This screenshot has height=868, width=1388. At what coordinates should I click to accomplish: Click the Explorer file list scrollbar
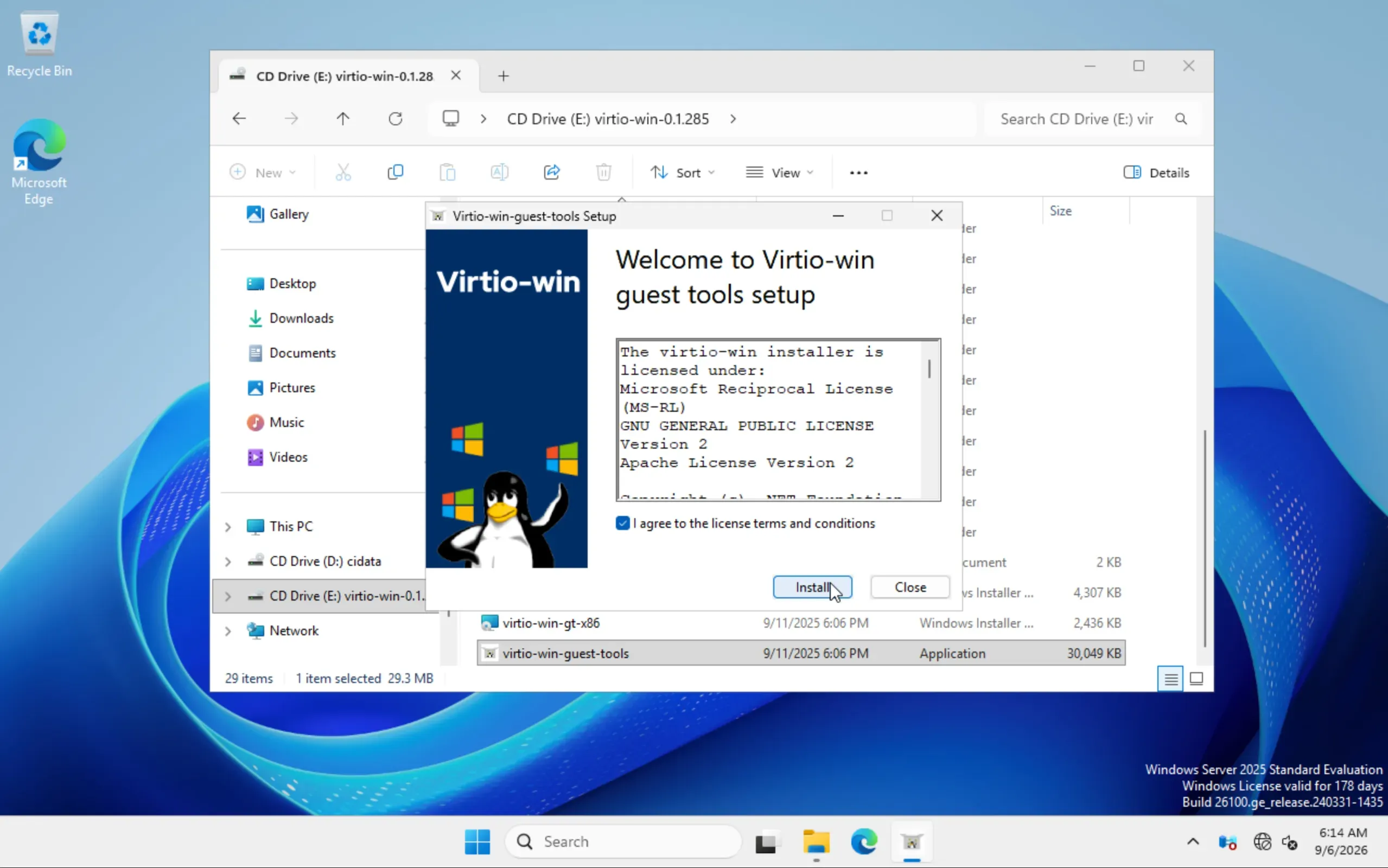[x=1204, y=539]
